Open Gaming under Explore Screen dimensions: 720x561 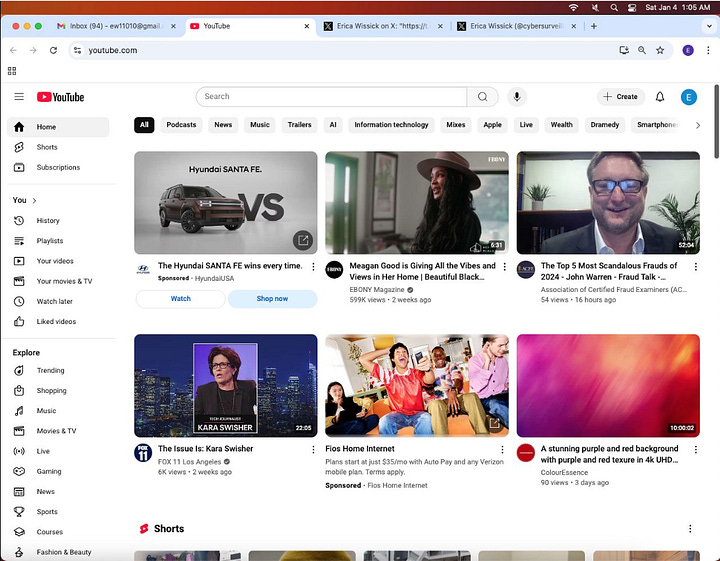58,471
